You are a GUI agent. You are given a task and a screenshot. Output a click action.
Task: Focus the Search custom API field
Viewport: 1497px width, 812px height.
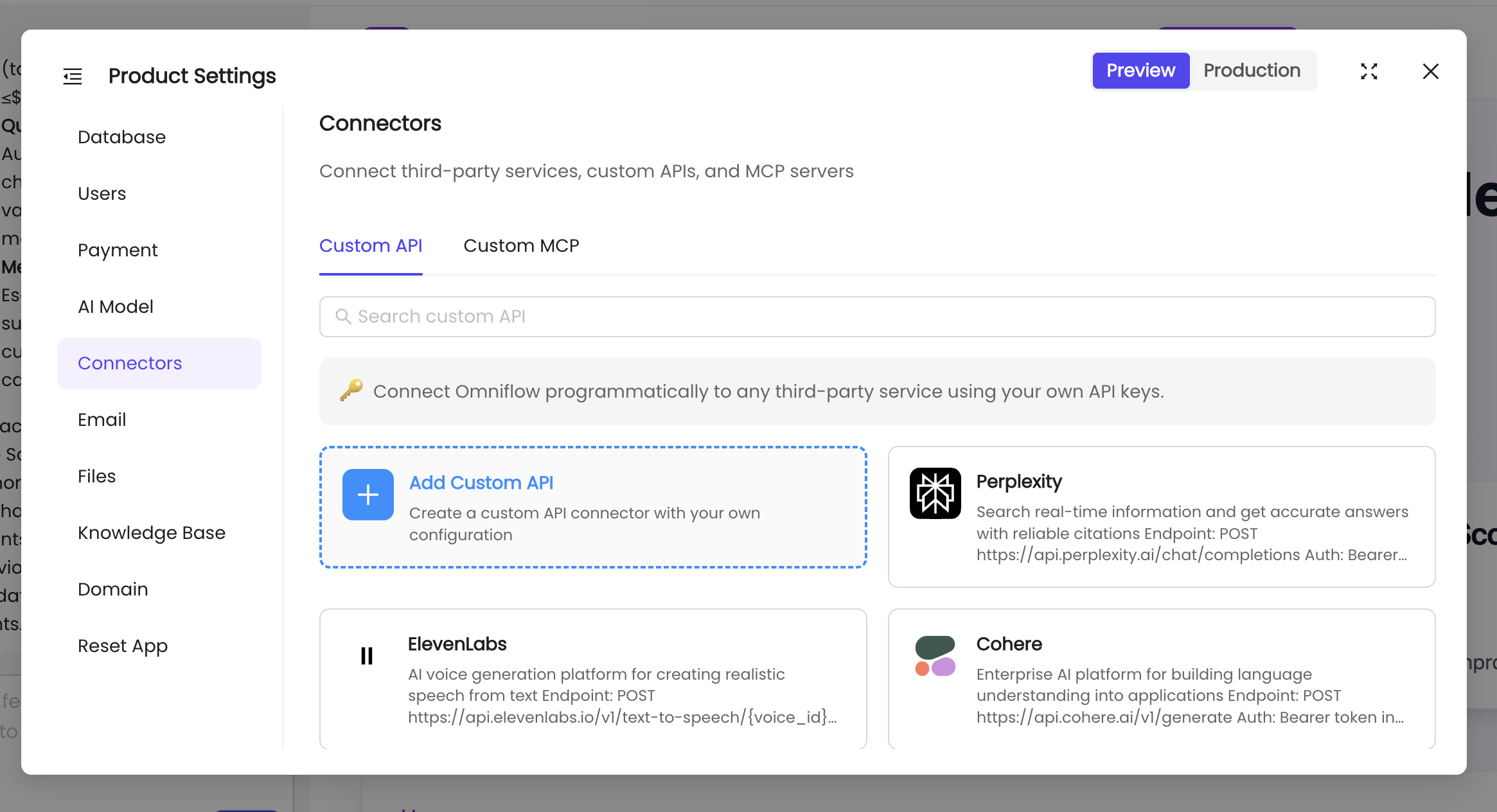tap(877, 317)
